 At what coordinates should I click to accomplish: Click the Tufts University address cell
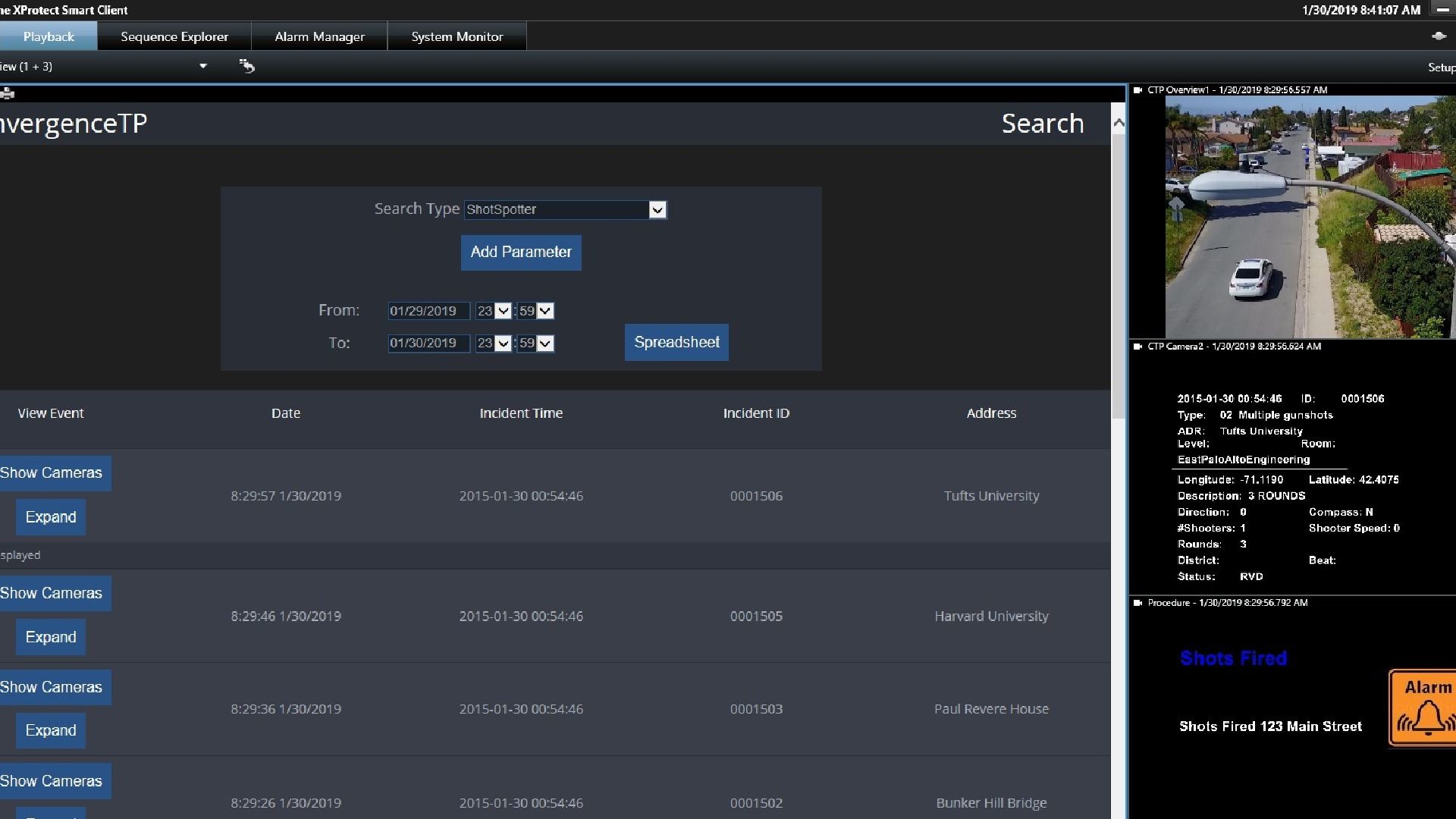pyautogui.click(x=991, y=496)
